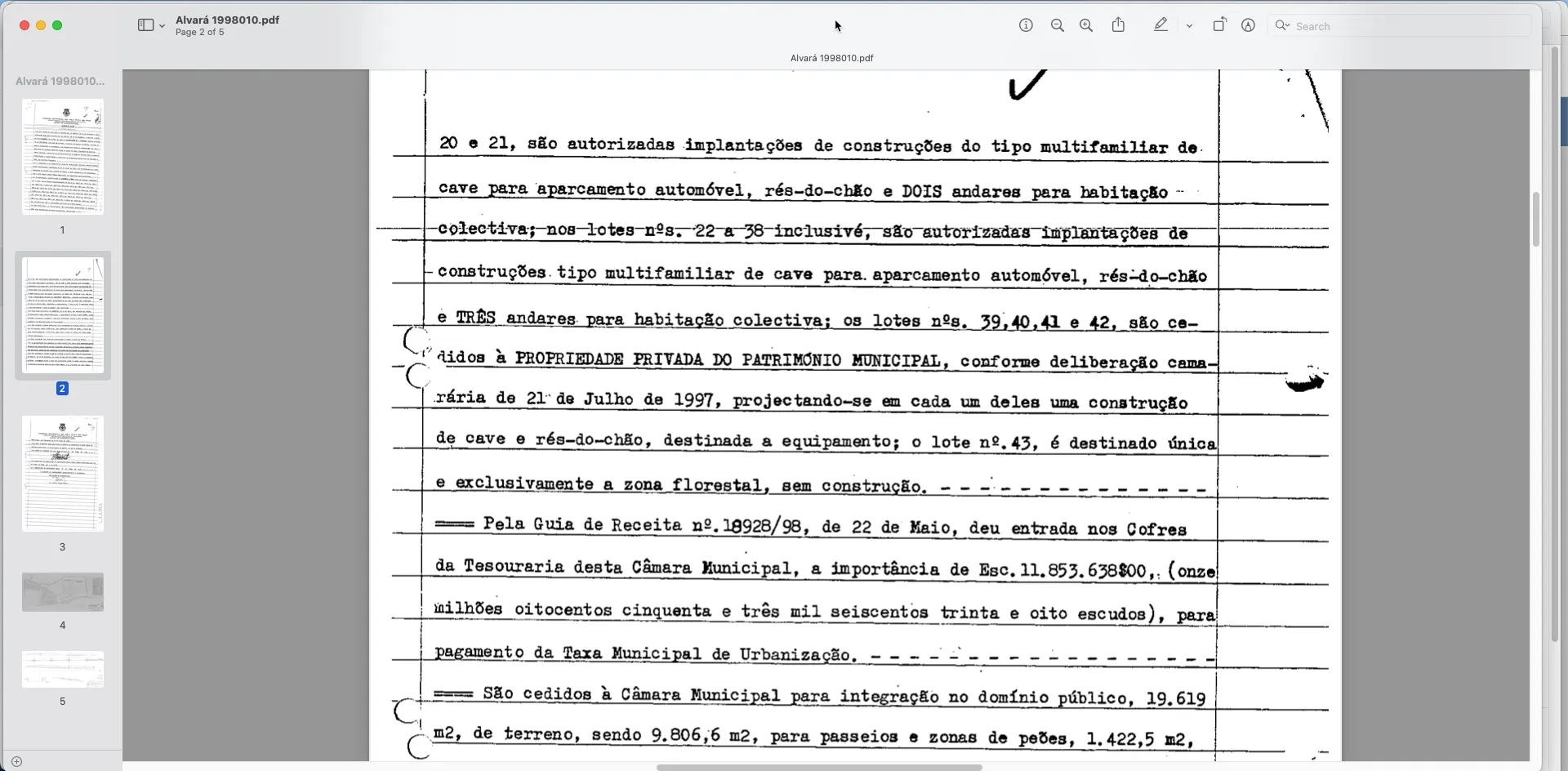Toggle the sidebar view button

click(x=145, y=25)
